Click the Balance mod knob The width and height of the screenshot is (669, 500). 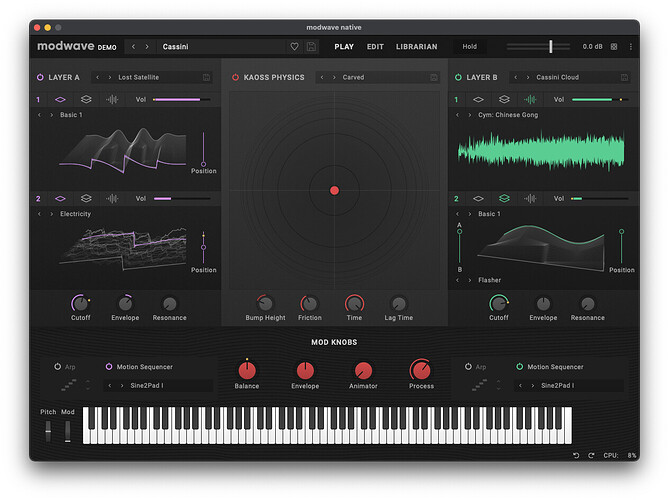coord(247,370)
